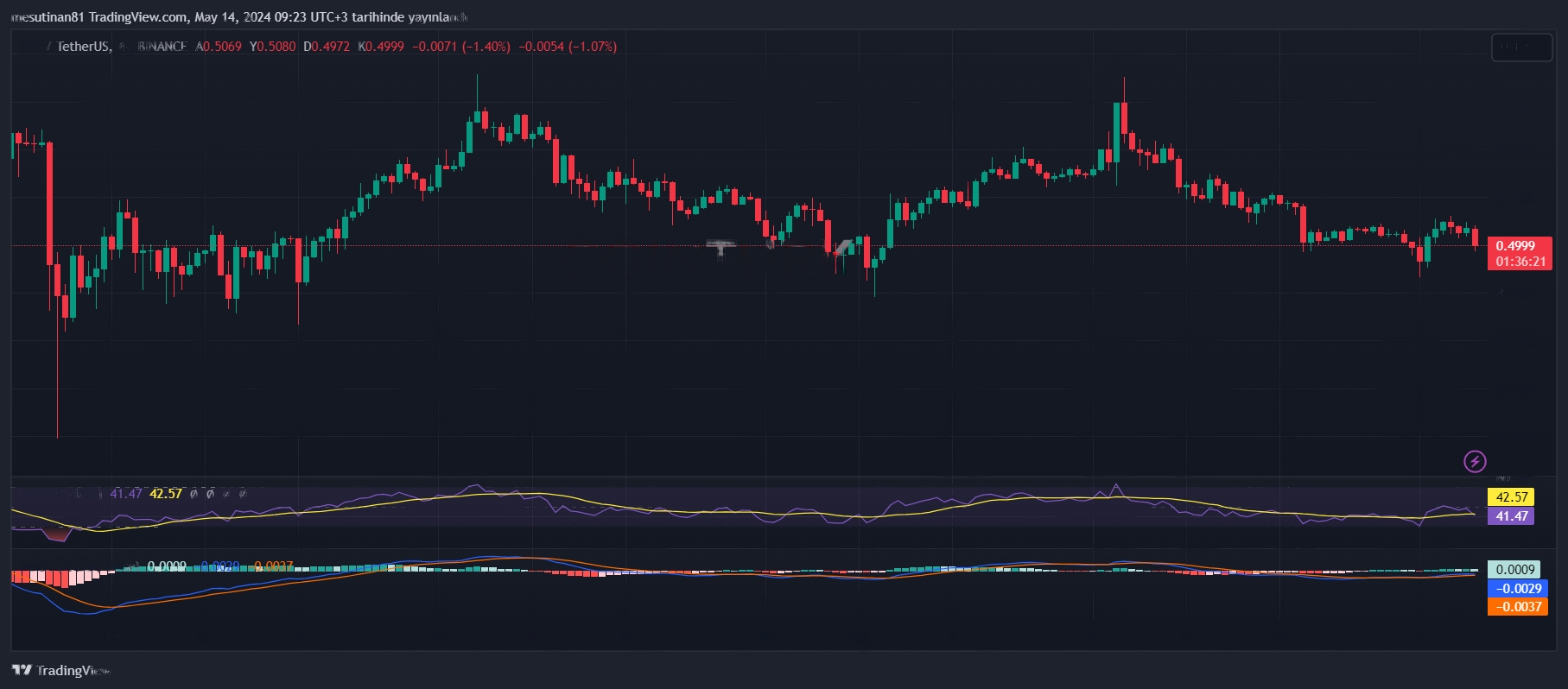
Task: Click the TradingView logo at bottom left
Action: pyautogui.click(x=60, y=670)
